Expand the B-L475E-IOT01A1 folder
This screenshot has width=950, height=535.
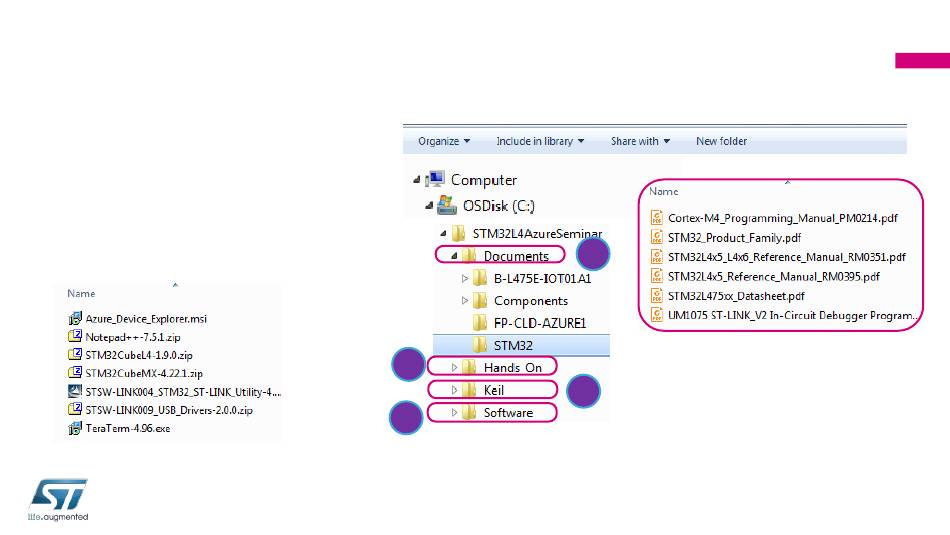point(465,278)
